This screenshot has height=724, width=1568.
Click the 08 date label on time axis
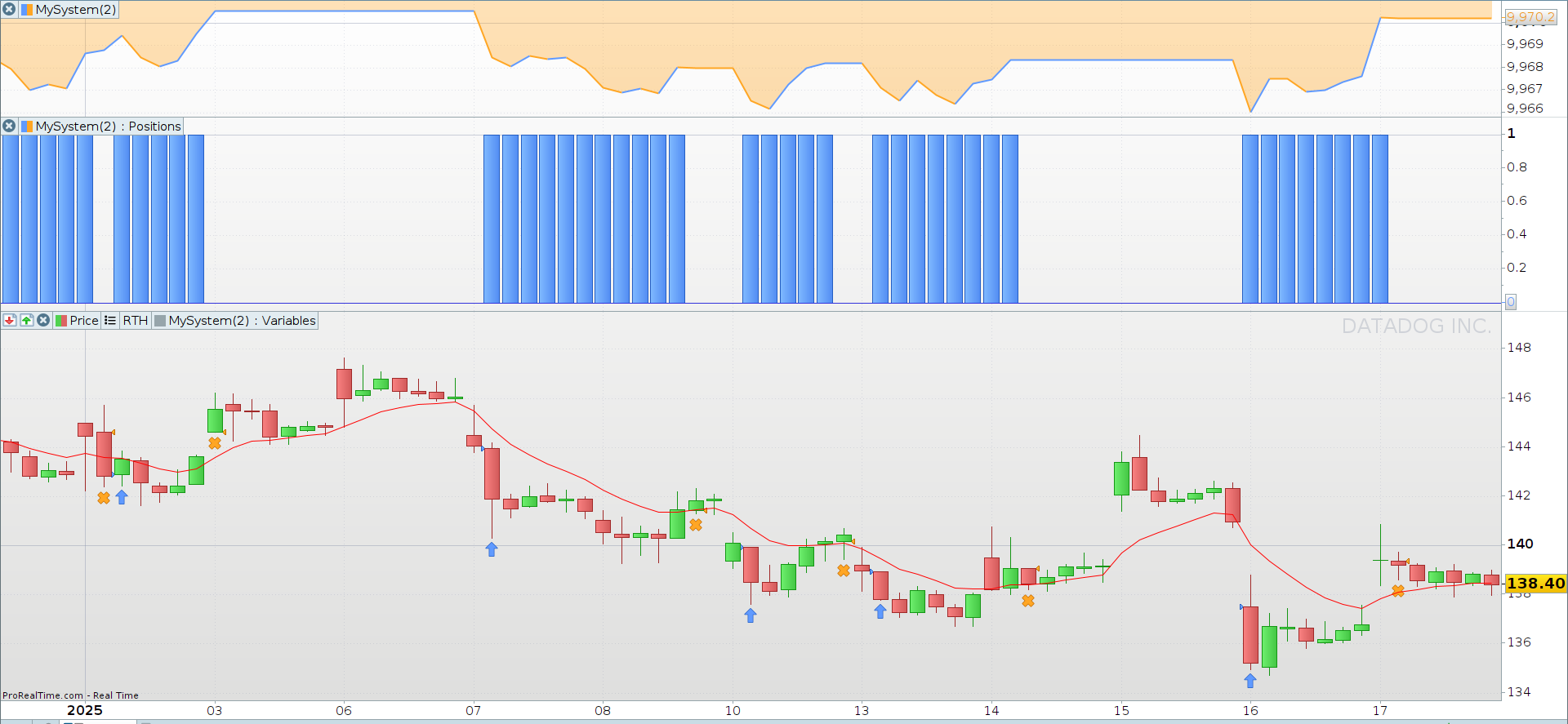click(603, 710)
